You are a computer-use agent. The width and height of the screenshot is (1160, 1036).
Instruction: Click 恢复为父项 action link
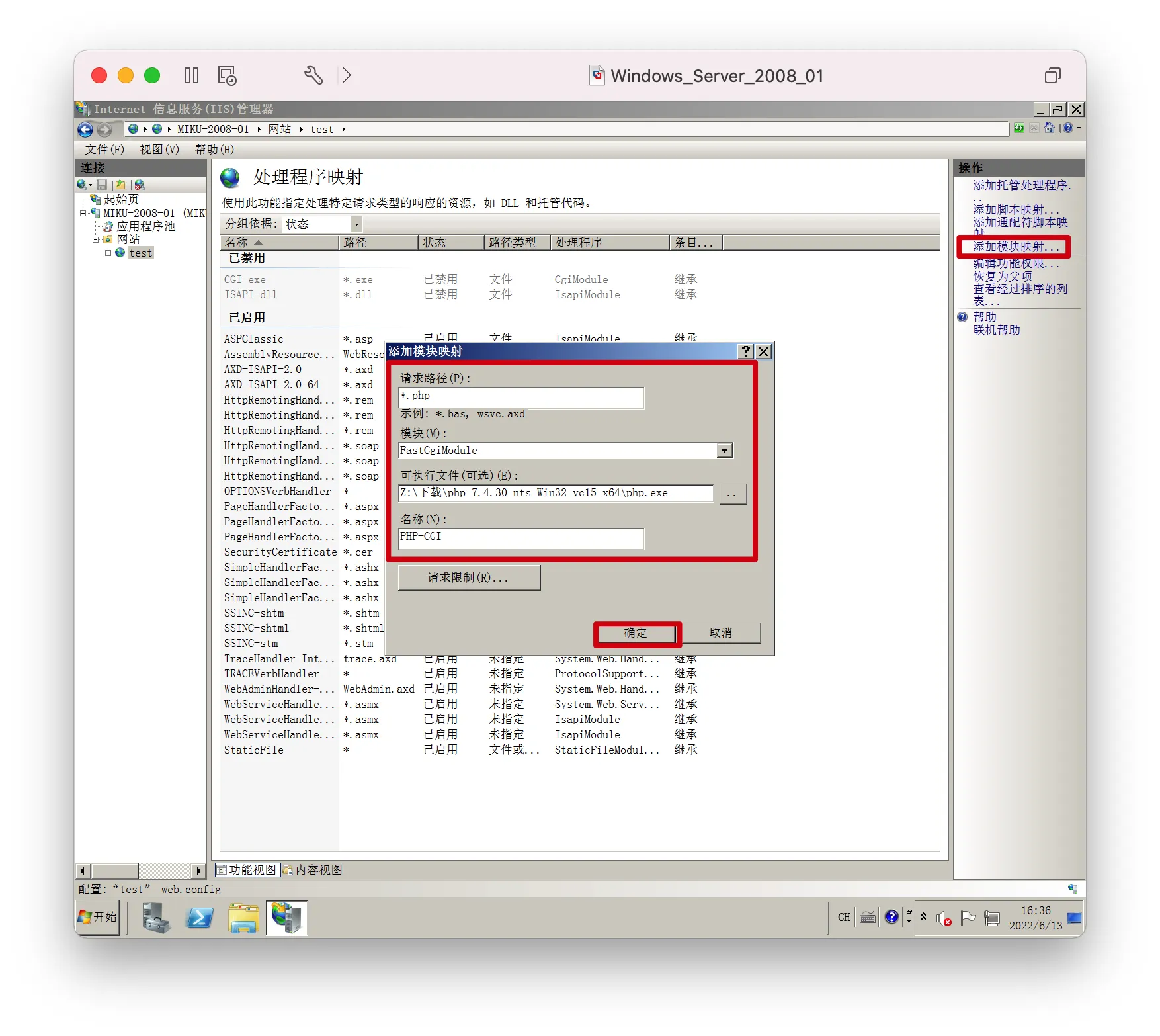point(1003,277)
